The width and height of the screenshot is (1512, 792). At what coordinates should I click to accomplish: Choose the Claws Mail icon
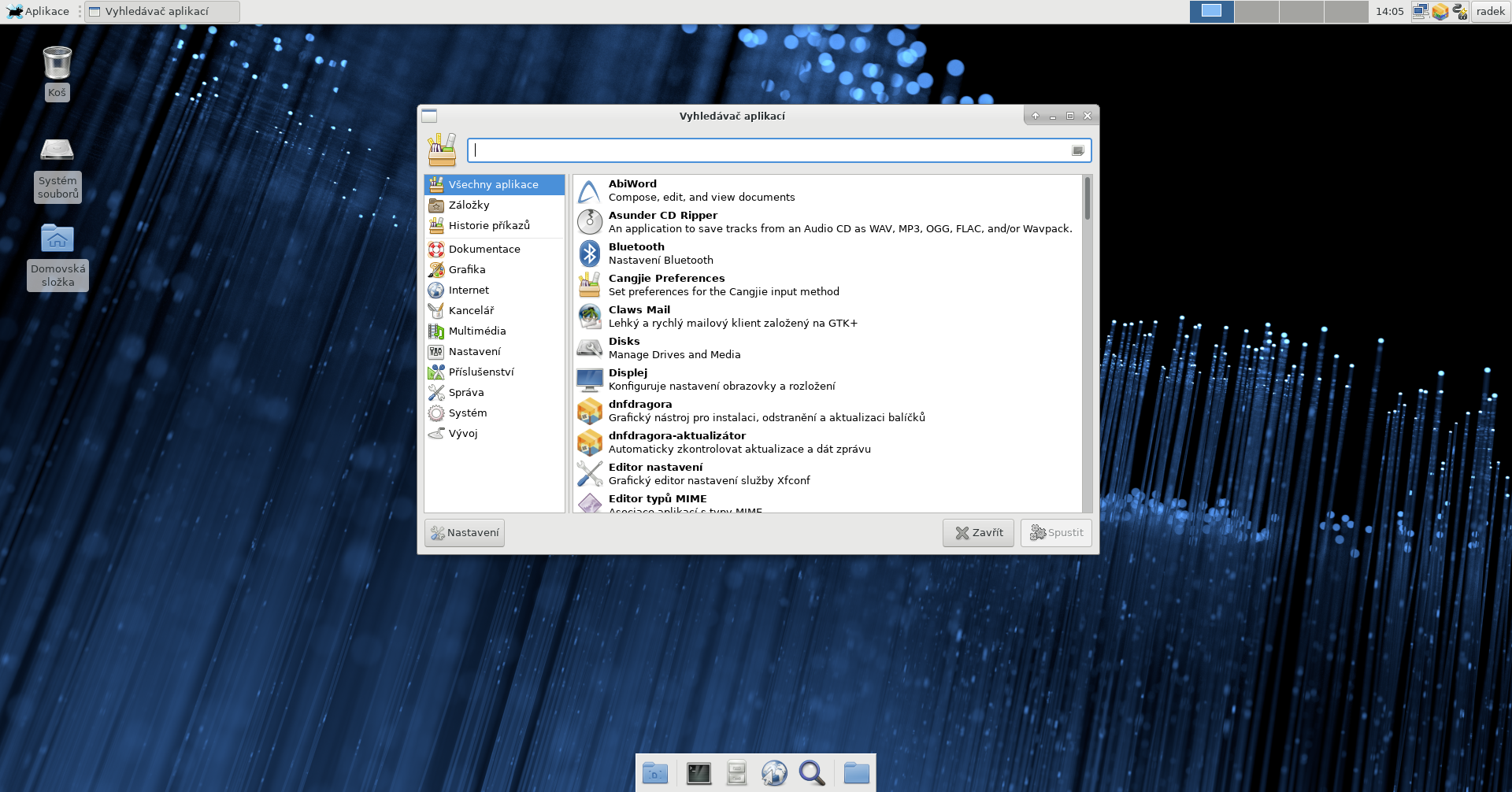click(589, 316)
